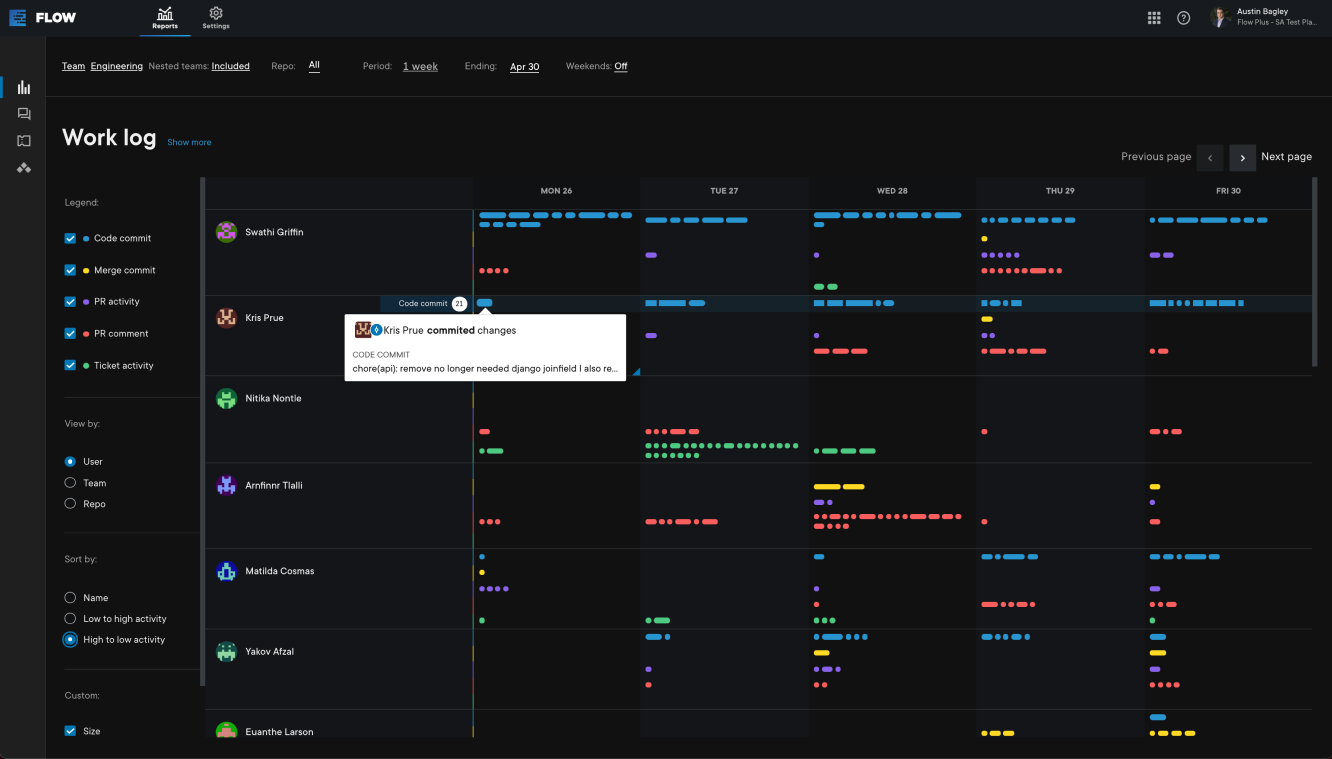
Task: Click Kris Prue avatar in the tooltip
Action: (363, 329)
